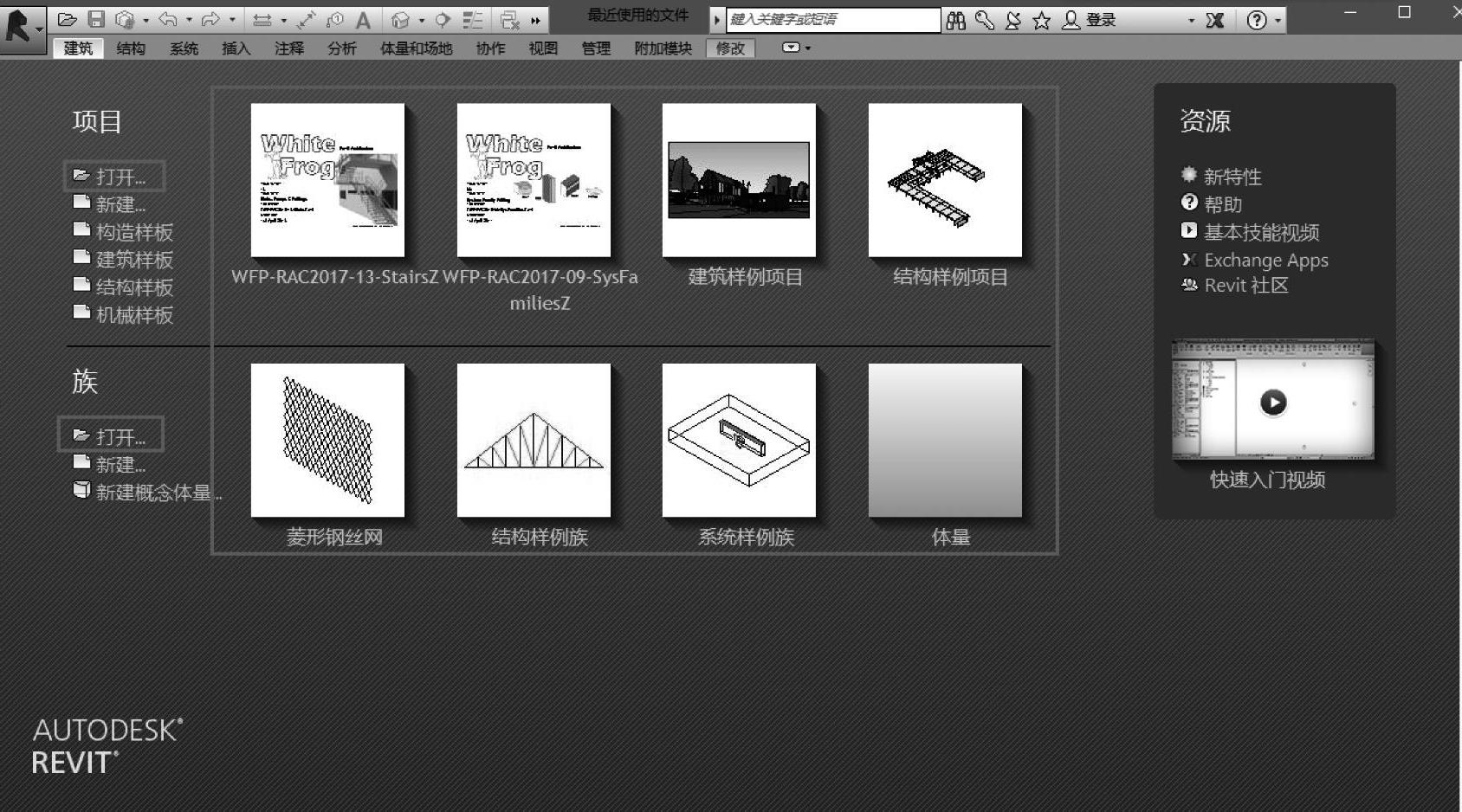Image resolution: width=1462 pixels, height=812 pixels.
Task: Open the 新特性 resource link
Action: 1222,177
